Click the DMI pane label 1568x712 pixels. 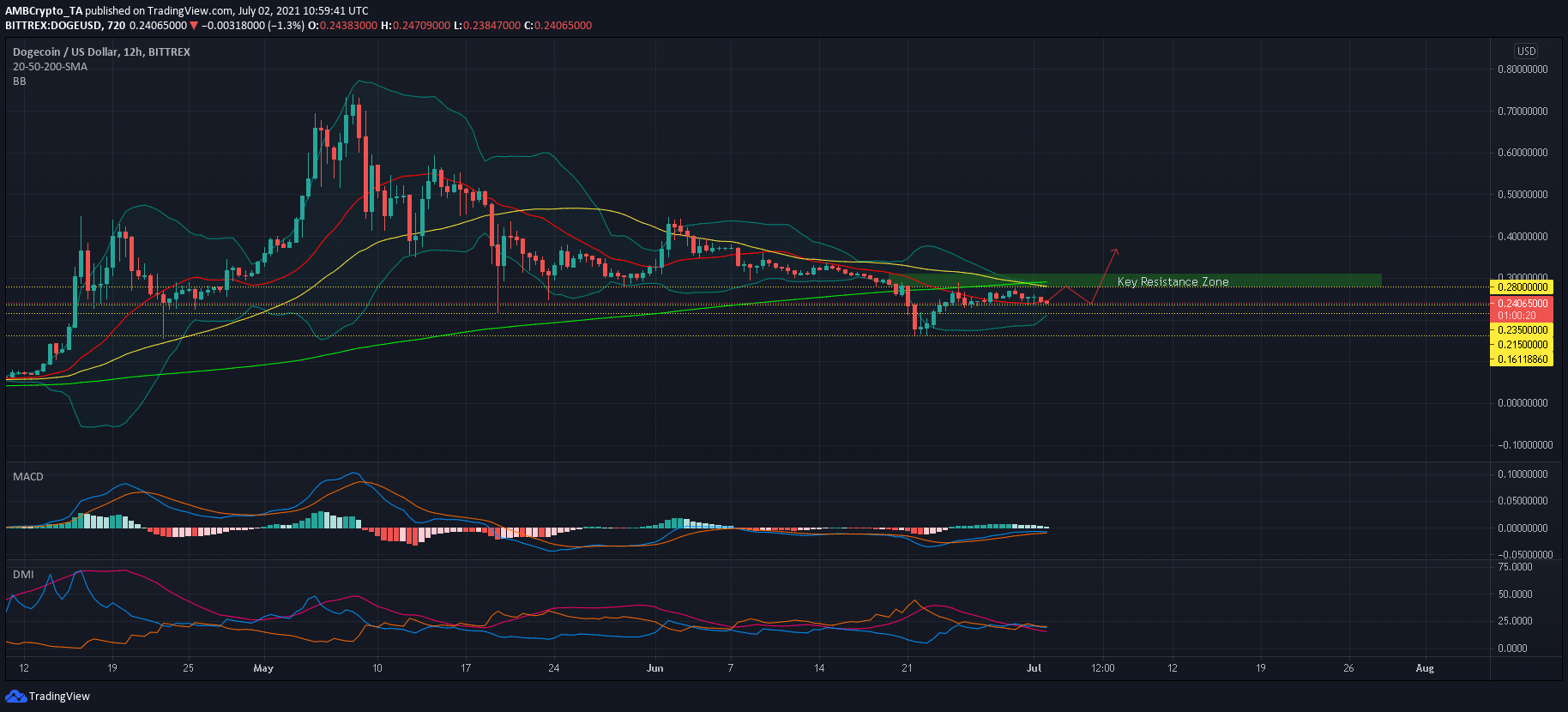click(23, 575)
